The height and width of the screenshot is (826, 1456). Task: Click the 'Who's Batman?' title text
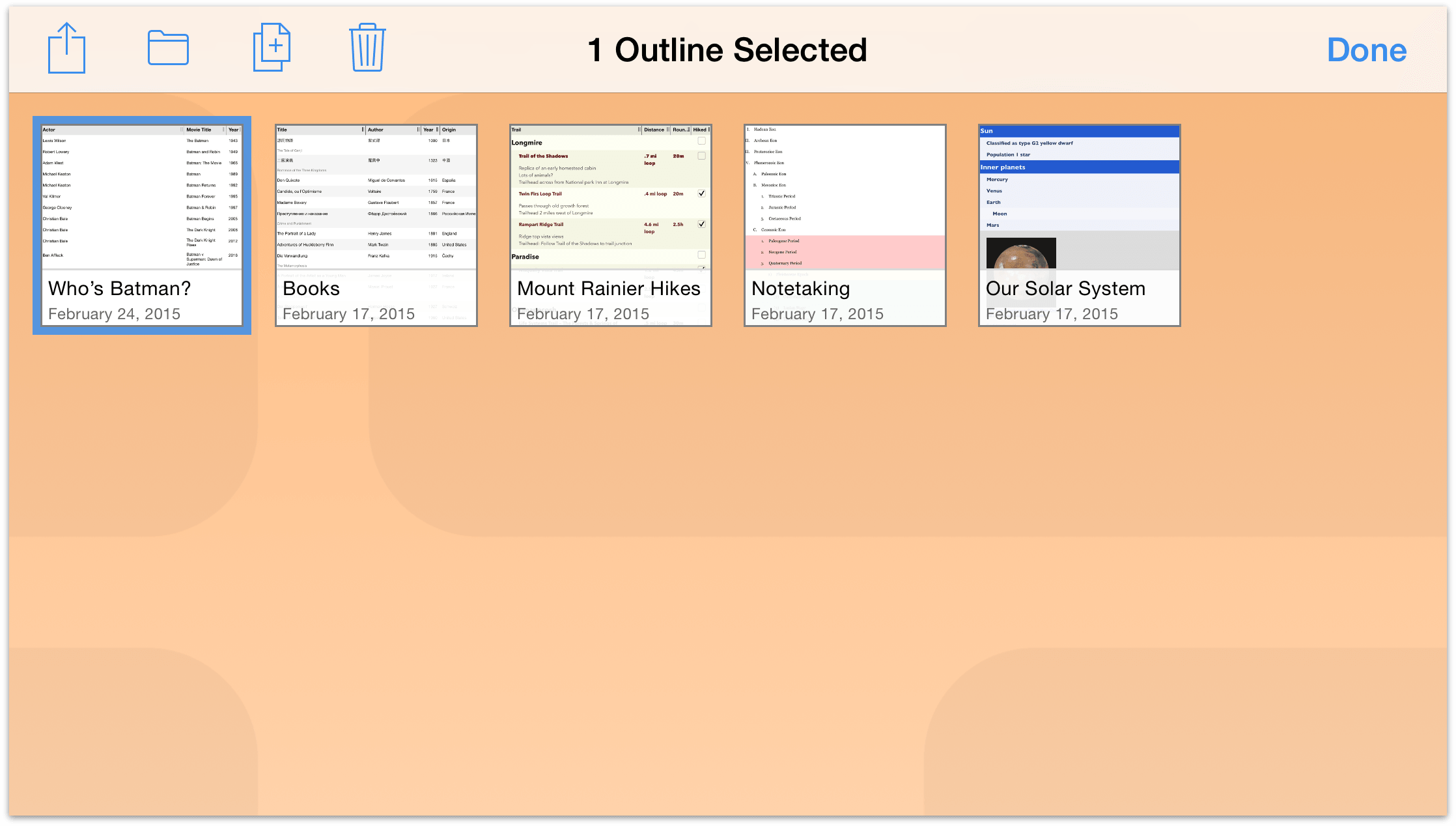pos(120,289)
